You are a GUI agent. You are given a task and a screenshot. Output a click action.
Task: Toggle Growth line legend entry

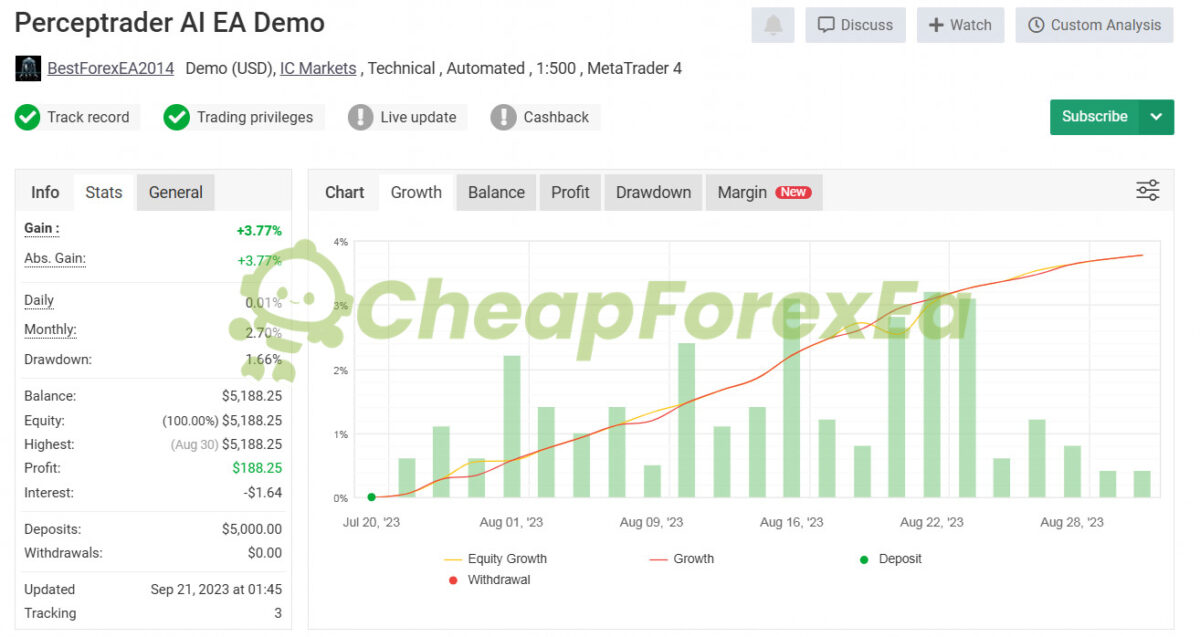pyautogui.click(x=682, y=559)
